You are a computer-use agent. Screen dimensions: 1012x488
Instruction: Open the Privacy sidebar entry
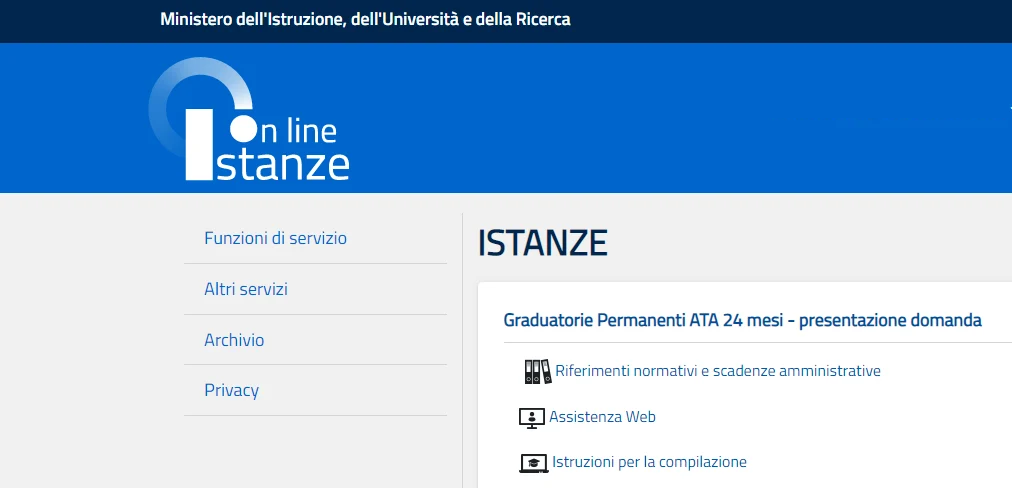(x=232, y=391)
